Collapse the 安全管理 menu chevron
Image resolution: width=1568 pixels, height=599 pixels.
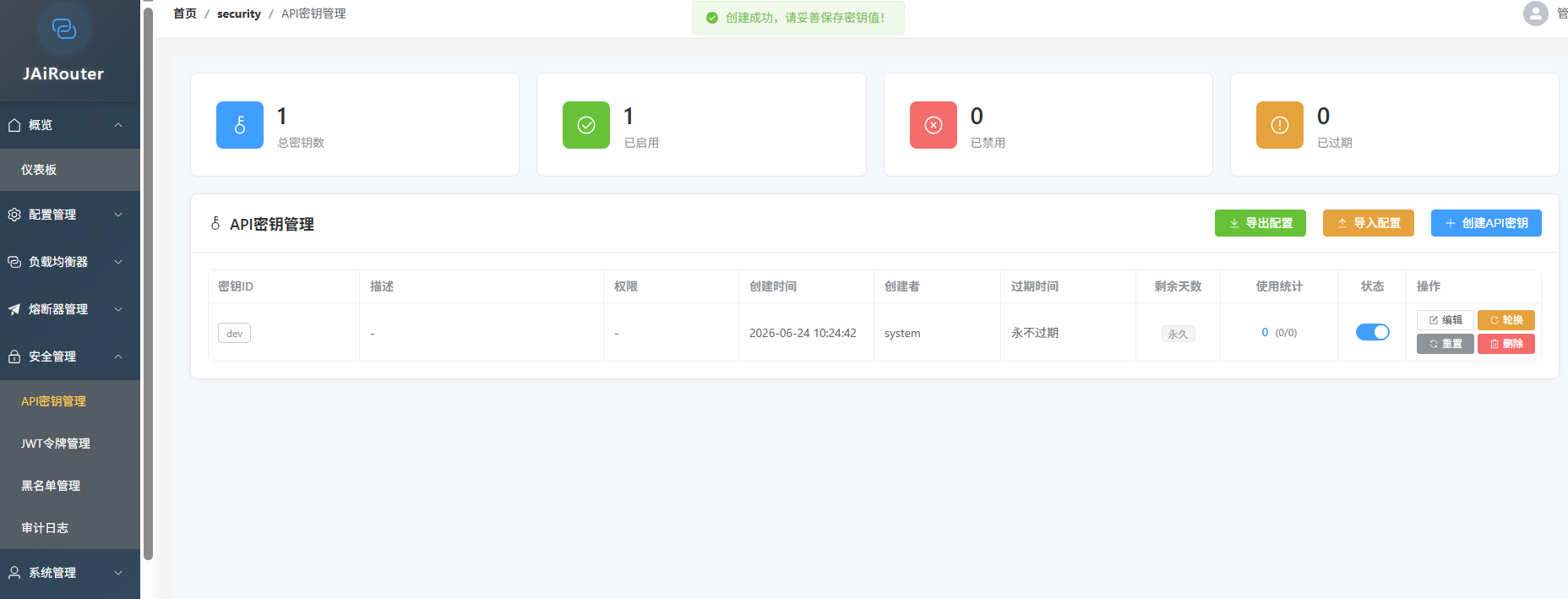coord(118,357)
